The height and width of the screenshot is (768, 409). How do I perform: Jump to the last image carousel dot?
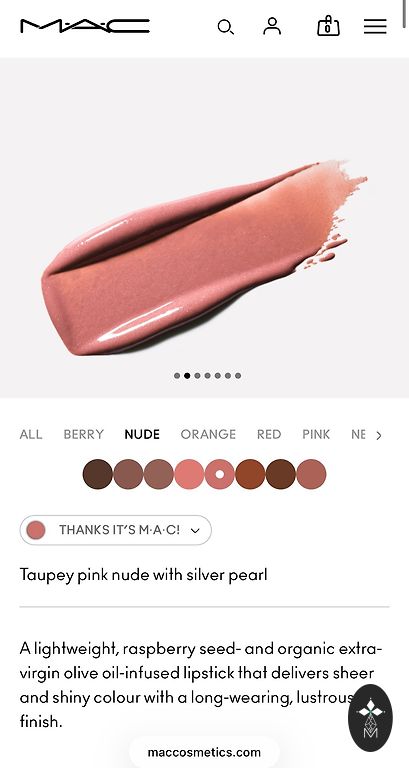238,376
